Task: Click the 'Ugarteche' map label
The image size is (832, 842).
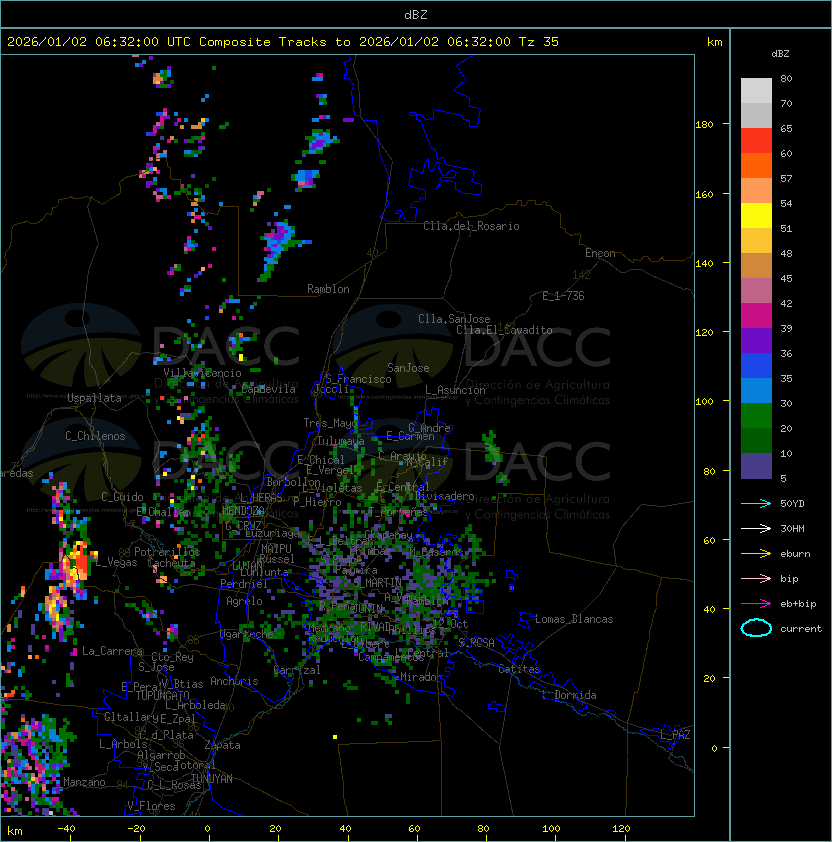Action: point(247,635)
